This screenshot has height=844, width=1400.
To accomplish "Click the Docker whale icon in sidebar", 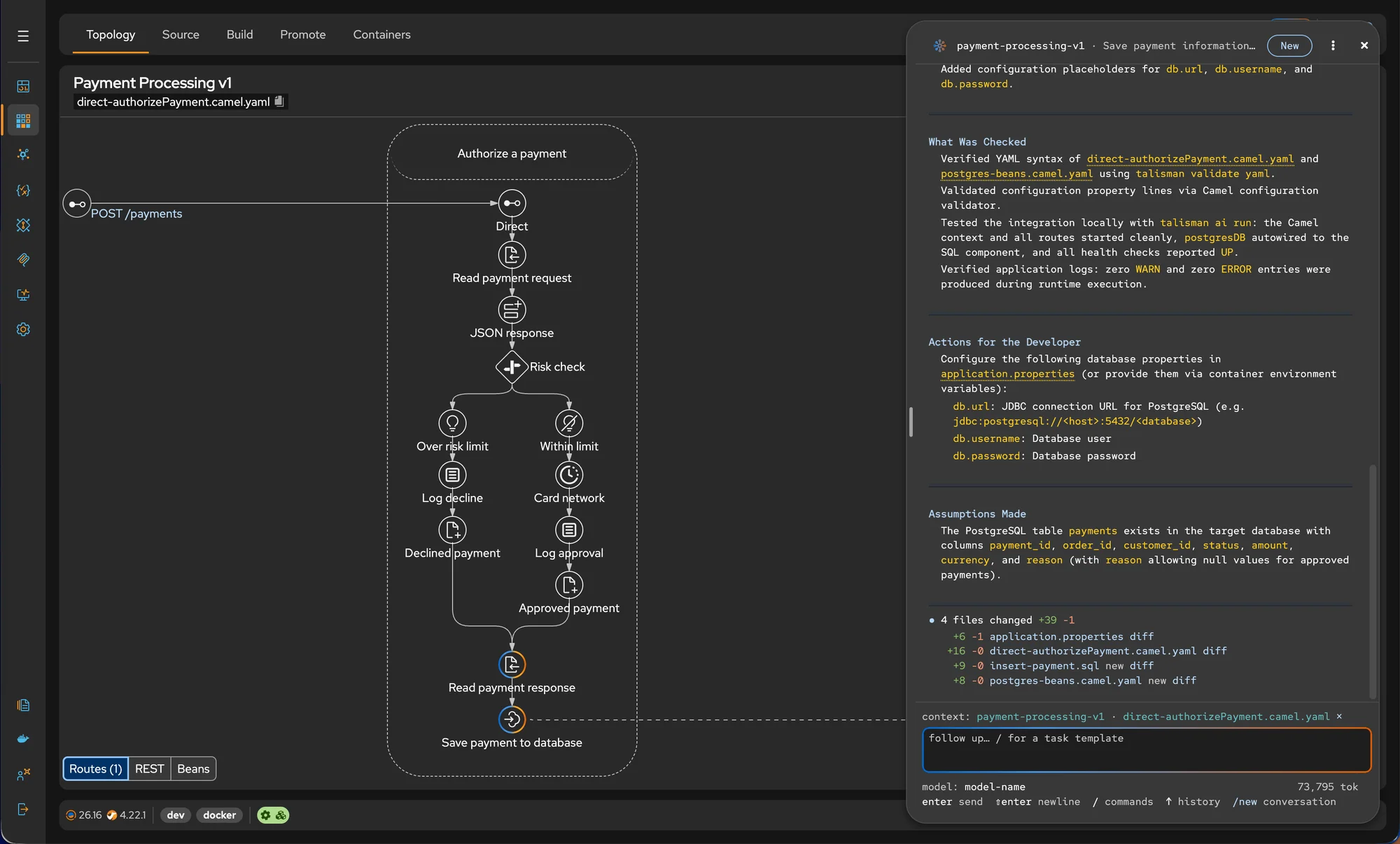I will tap(23, 739).
